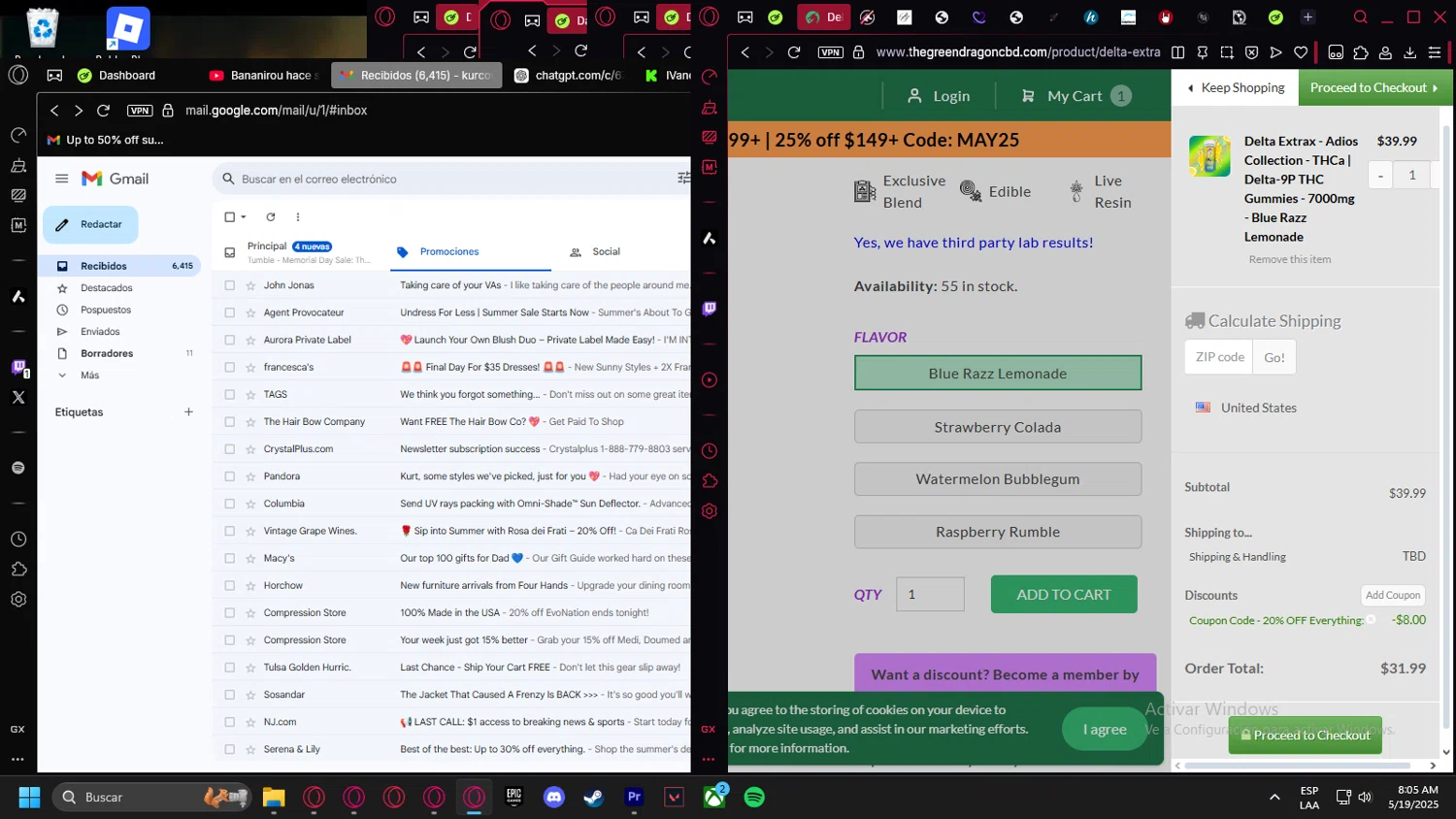This screenshot has width=1456, height=819.
Task: Click the delta extrax gummies cart thumbnail
Action: 1209,156
